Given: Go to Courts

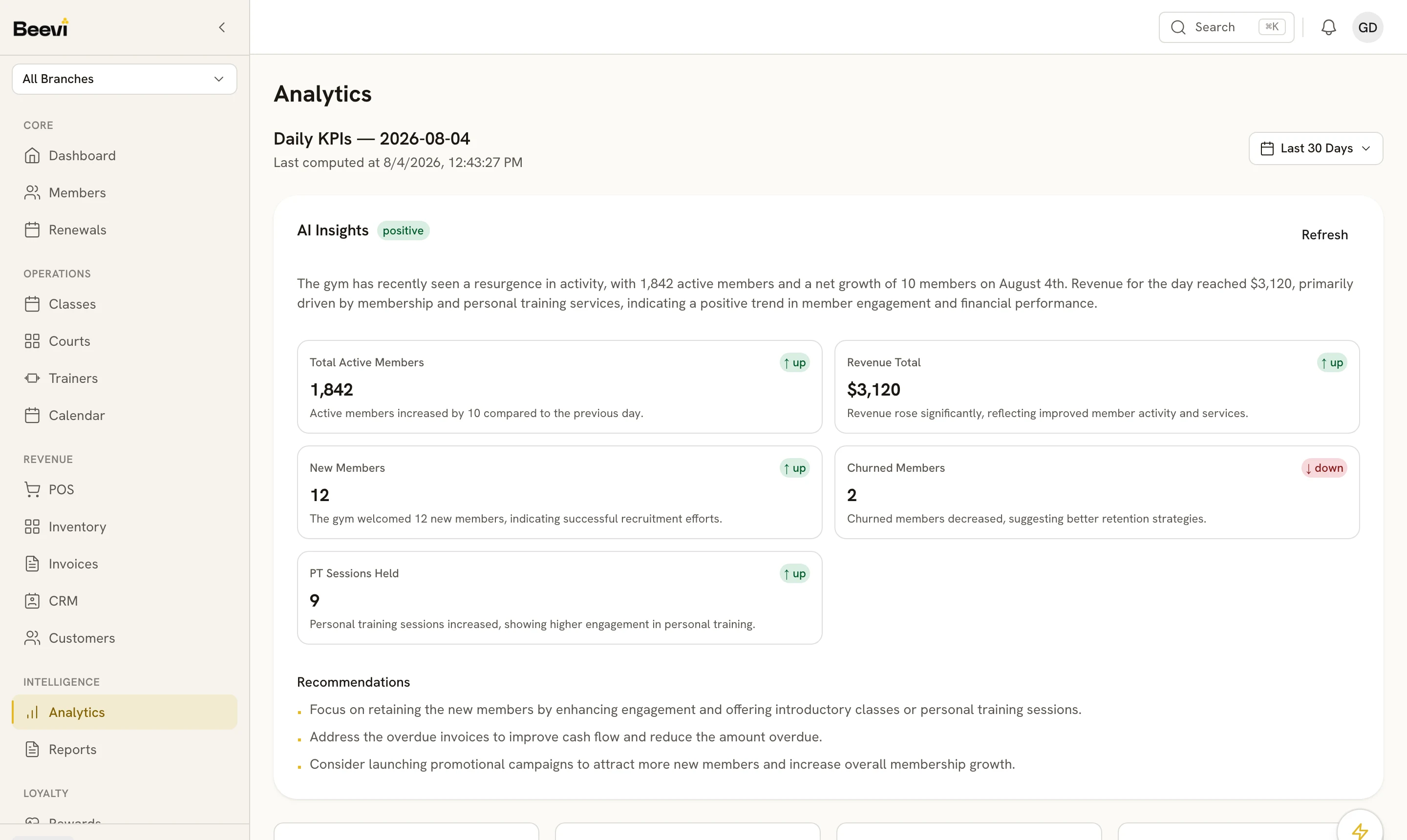Looking at the screenshot, I should point(124,341).
